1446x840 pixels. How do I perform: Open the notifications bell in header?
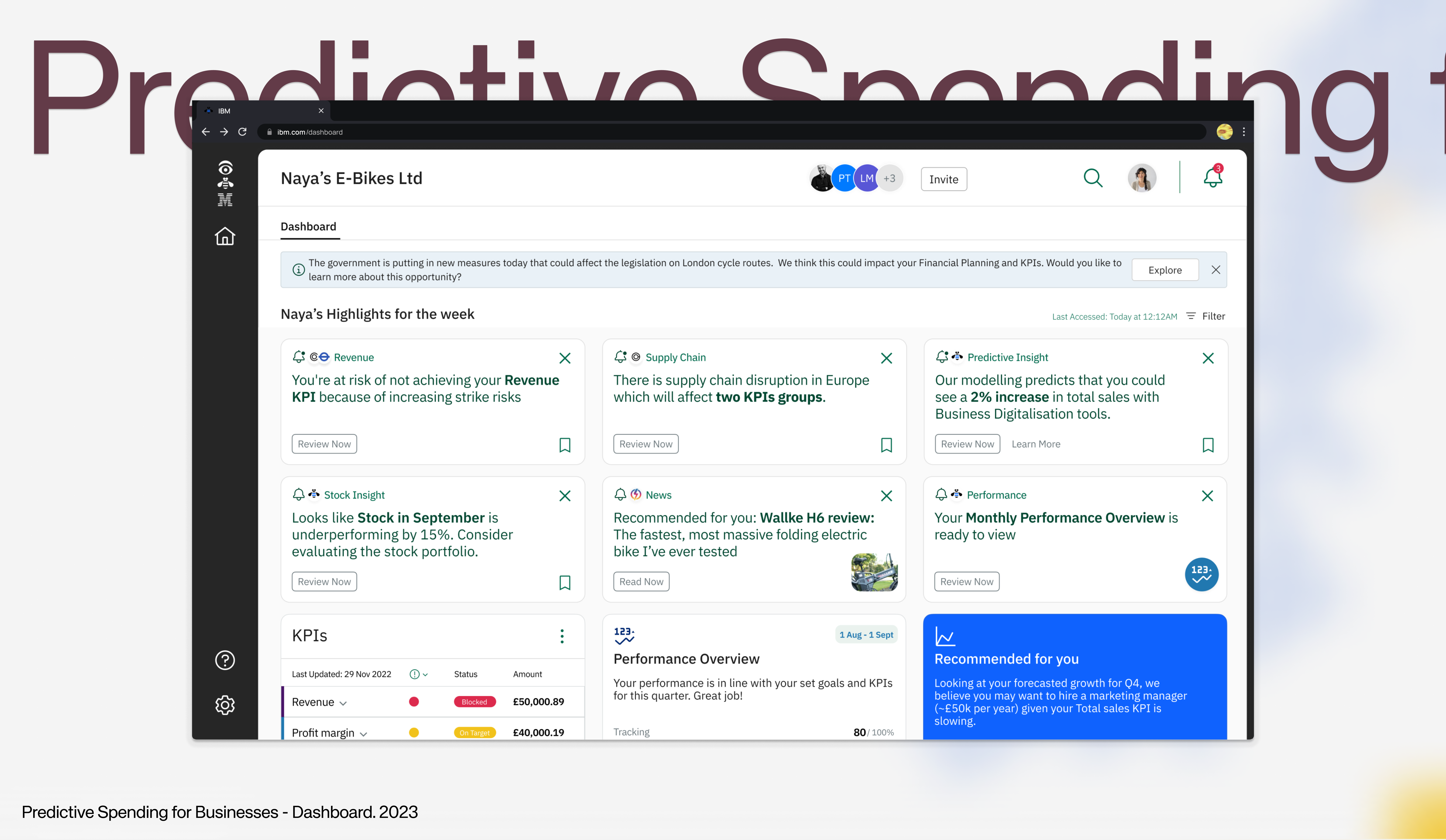click(1212, 178)
